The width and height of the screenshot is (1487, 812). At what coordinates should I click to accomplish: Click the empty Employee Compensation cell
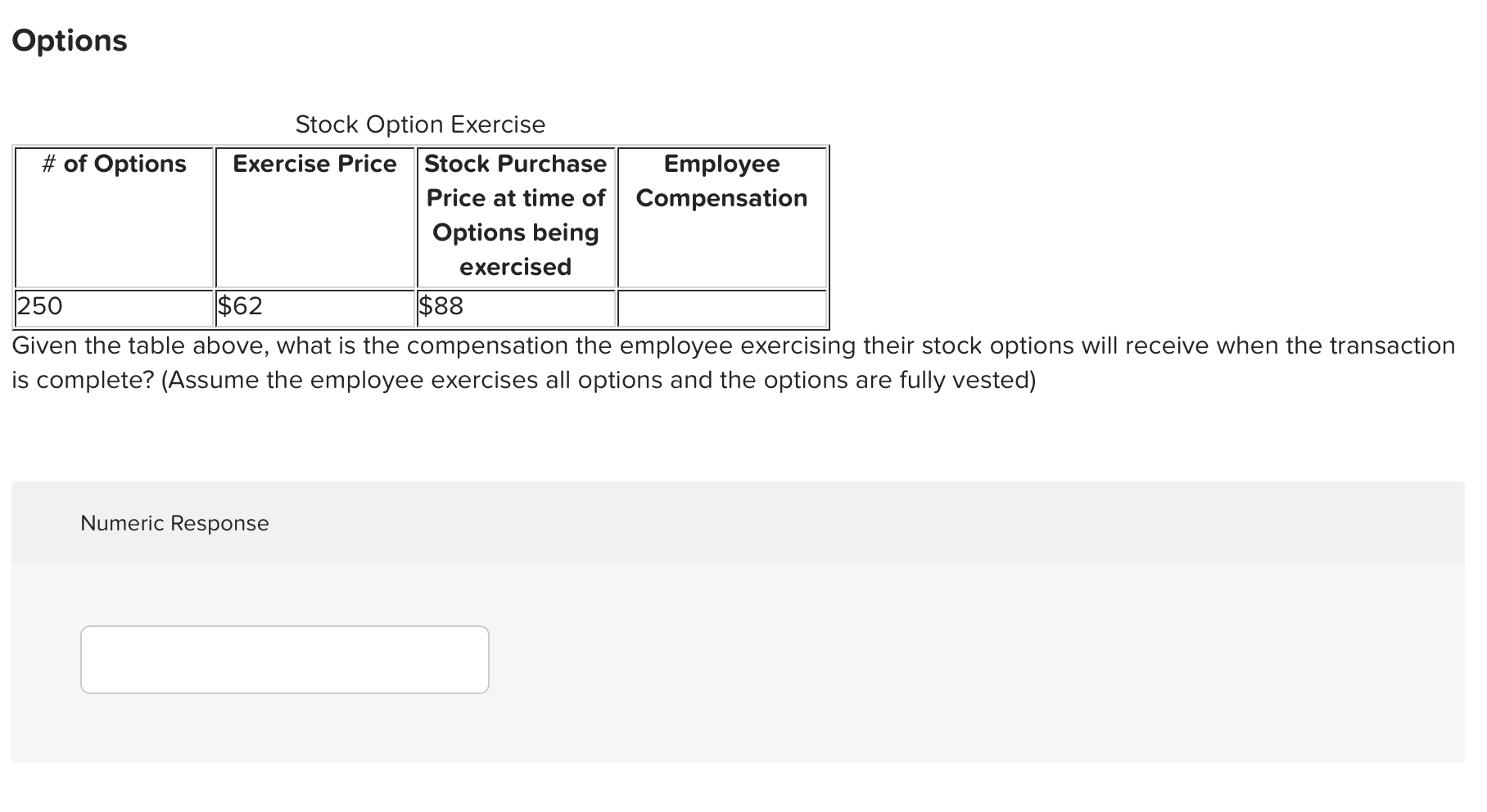tap(721, 308)
